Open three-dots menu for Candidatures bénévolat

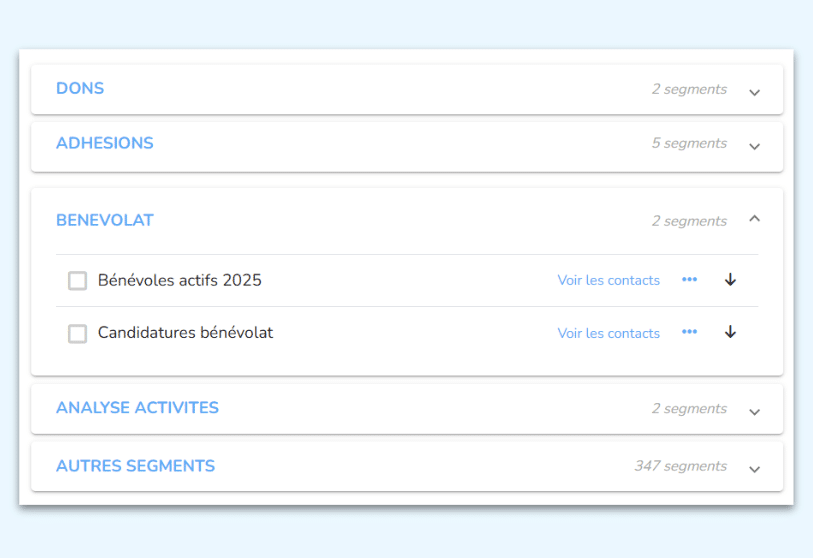pyautogui.click(x=689, y=332)
